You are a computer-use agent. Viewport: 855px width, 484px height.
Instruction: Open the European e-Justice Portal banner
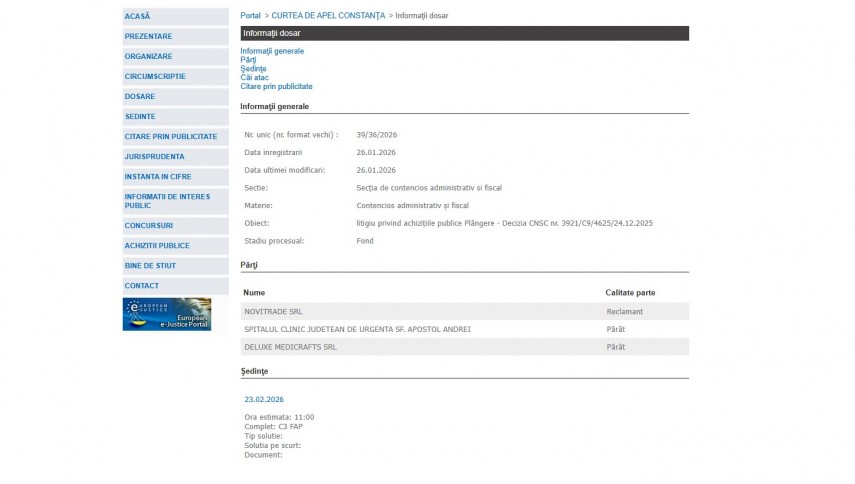(x=166, y=314)
